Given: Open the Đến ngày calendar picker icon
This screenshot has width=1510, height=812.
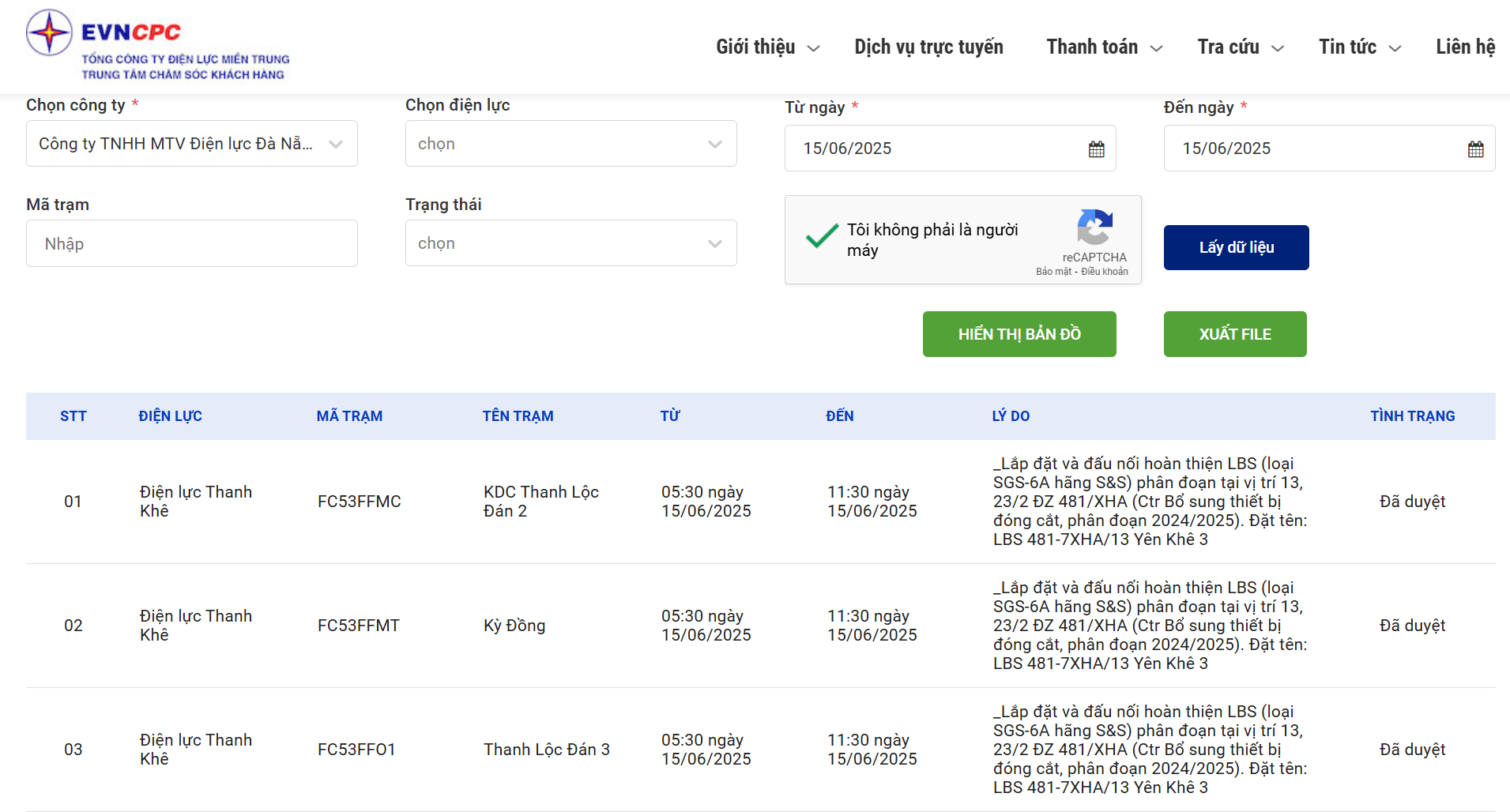Looking at the screenshot, I should [1475, 149].
